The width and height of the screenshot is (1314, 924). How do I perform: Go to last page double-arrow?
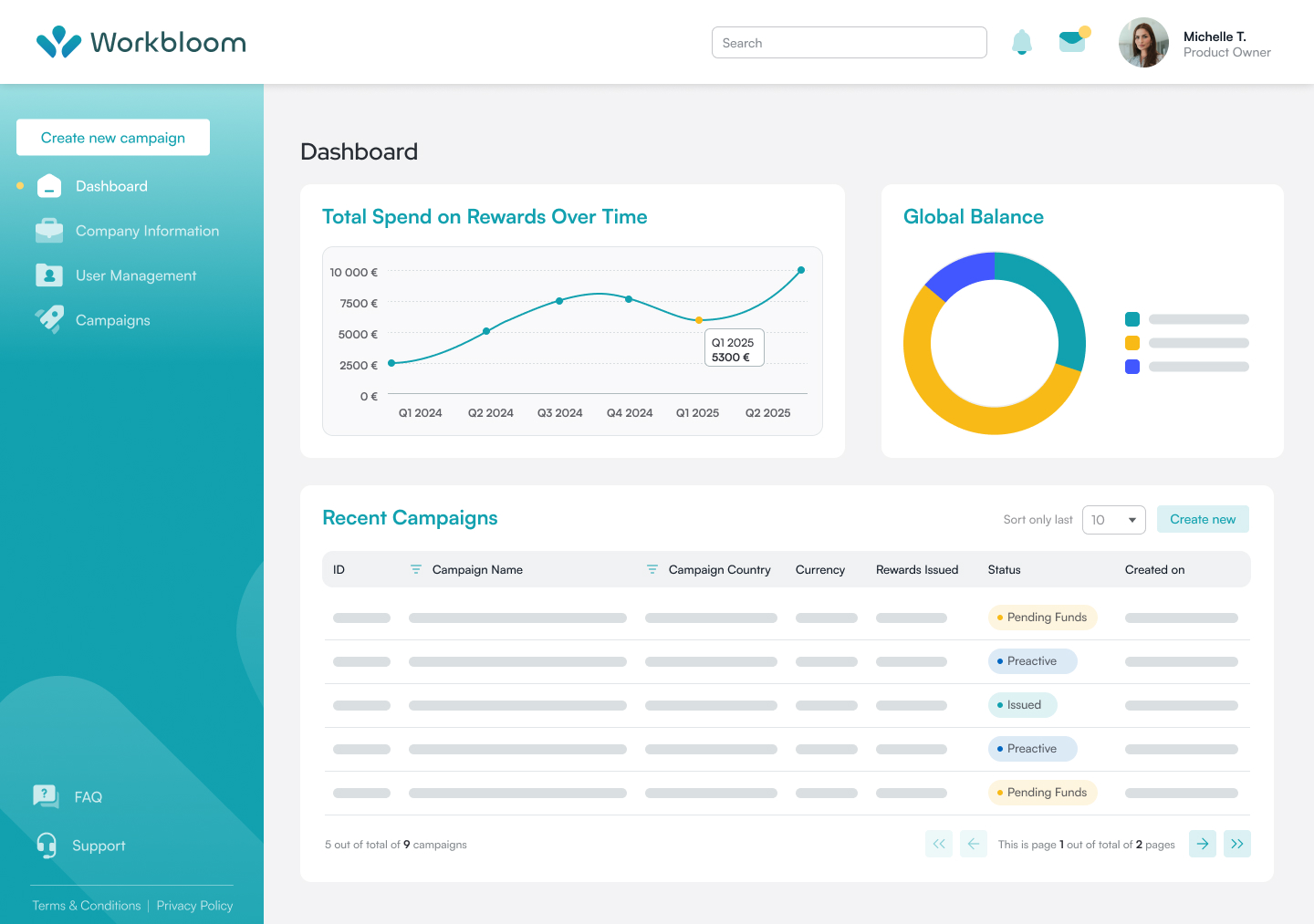pyautogui.click(x=1237, y=844)
